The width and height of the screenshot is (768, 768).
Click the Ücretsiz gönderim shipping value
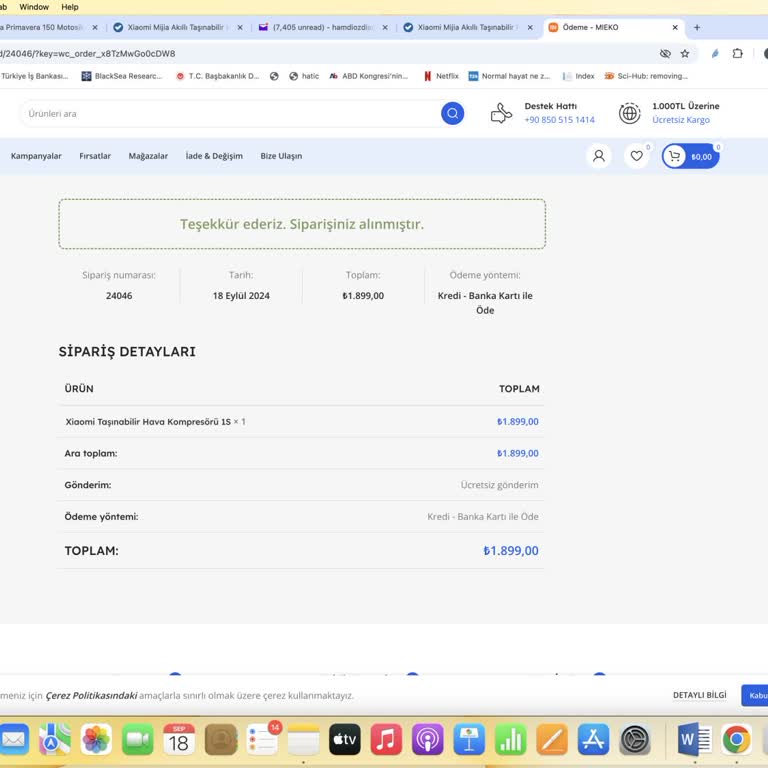click(x=499, y=485)
